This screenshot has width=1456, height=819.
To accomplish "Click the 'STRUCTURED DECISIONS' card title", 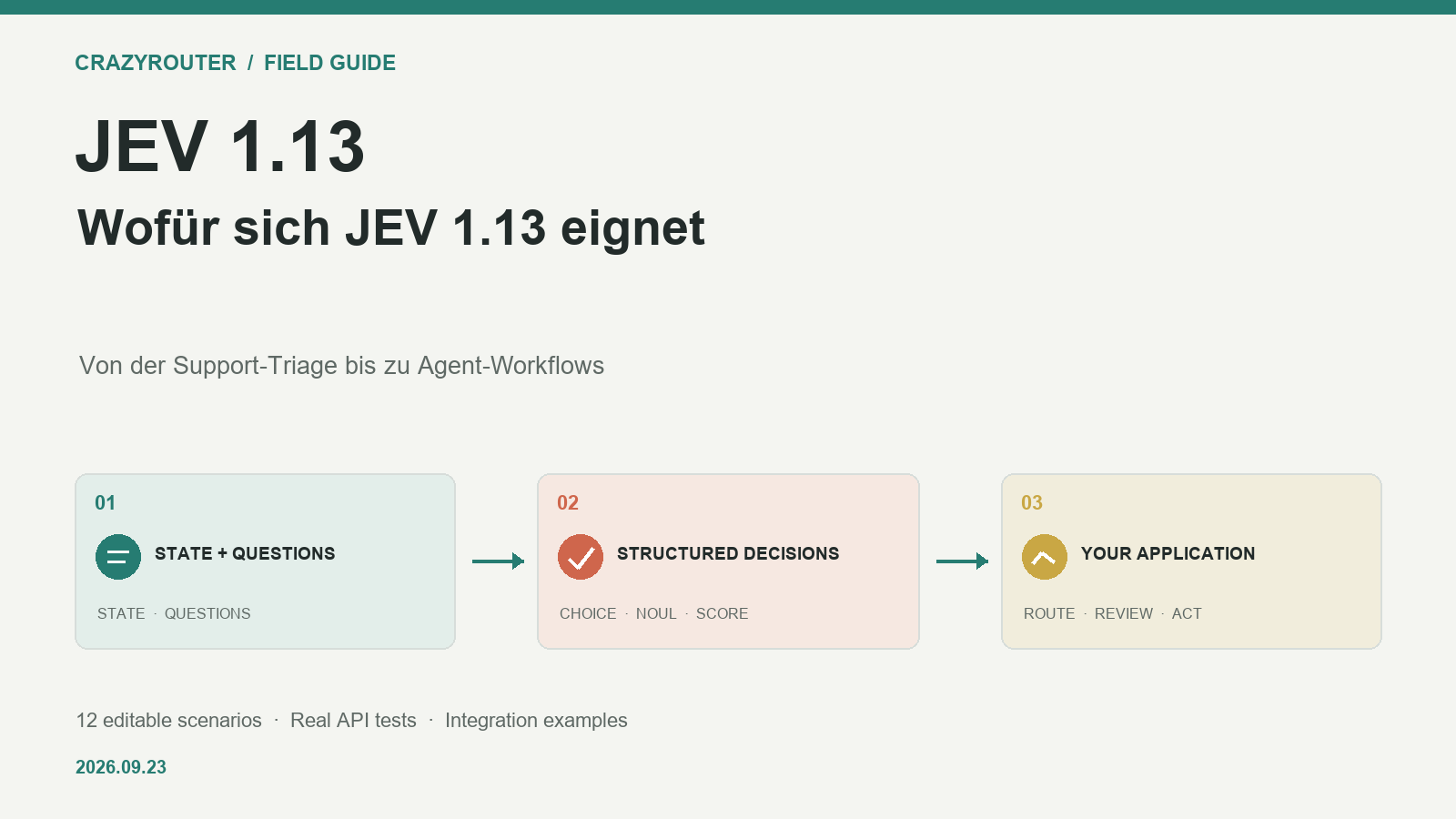I will (x=728, y=553).
